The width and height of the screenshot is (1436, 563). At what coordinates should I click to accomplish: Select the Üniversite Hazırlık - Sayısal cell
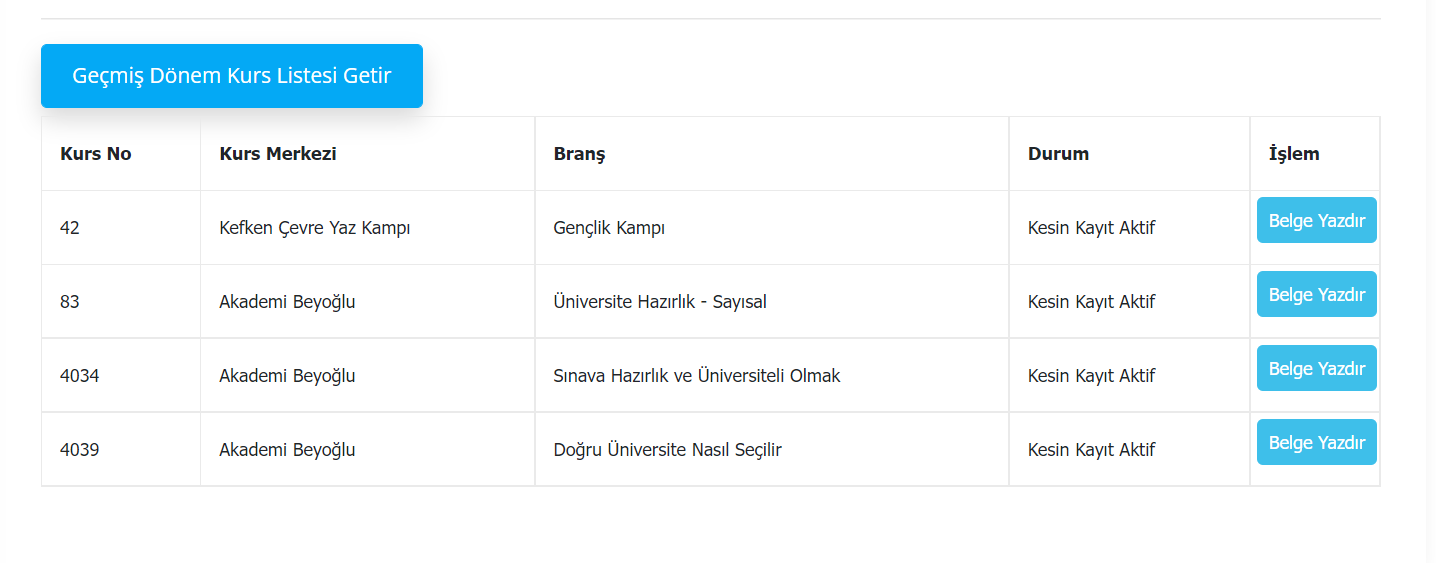tap(660, 302)
